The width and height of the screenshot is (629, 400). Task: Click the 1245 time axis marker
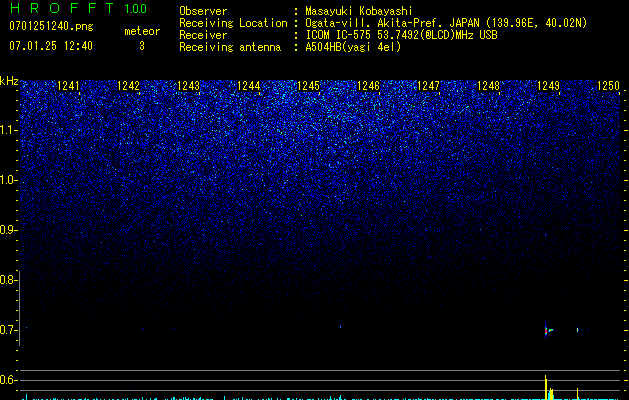[x=308, y=85]
